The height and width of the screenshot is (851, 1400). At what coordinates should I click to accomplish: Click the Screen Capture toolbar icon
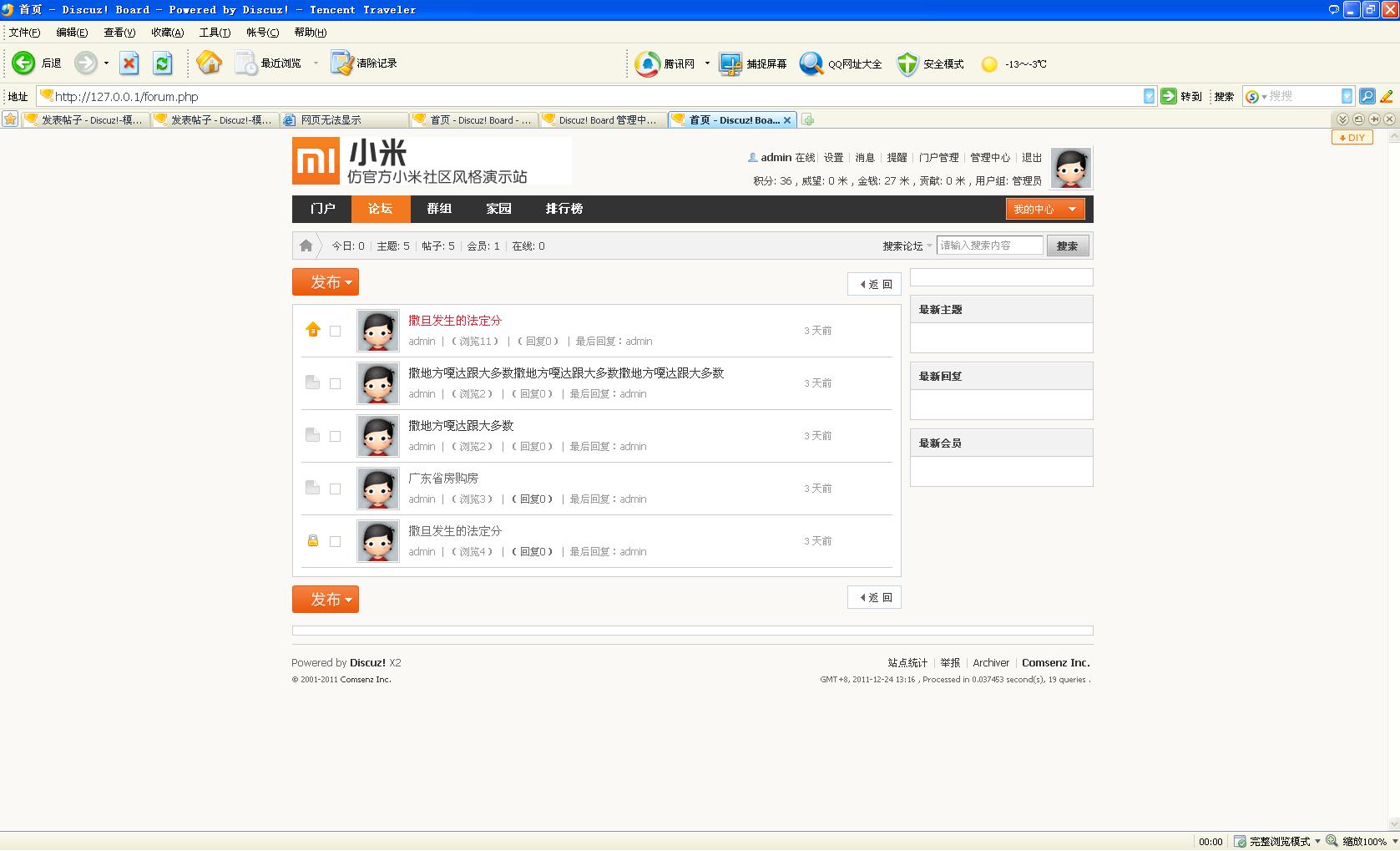click(x=730, y=64)
